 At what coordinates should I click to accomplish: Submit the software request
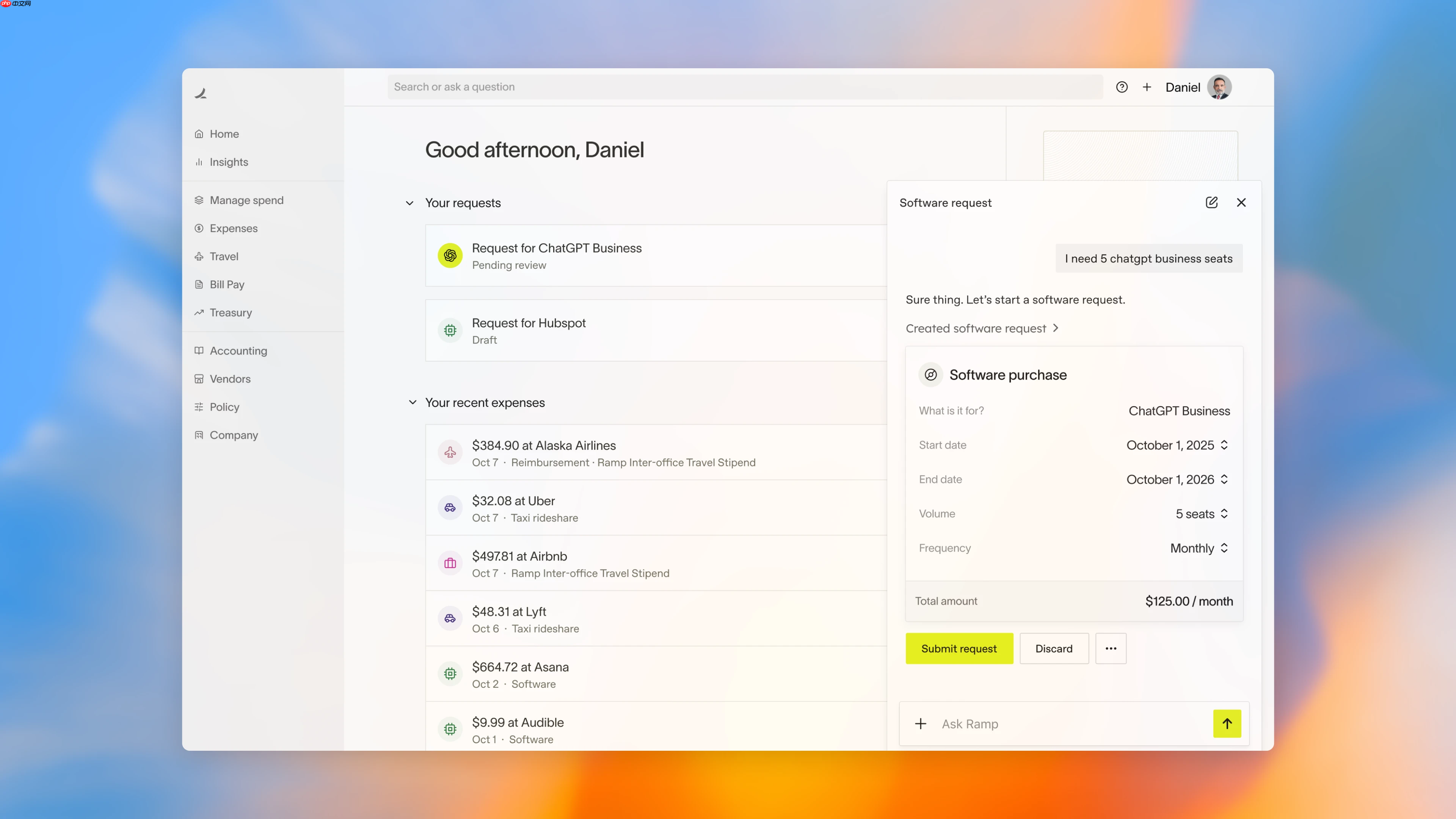click(959, 648)
